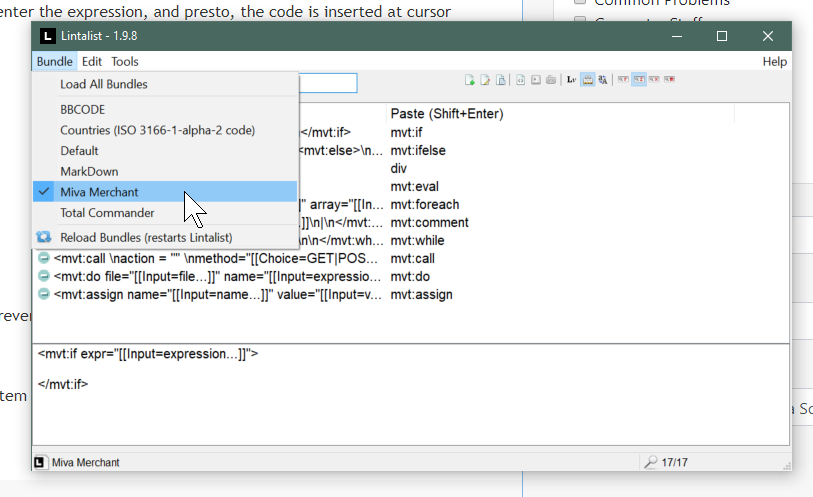Uncheck the Miva Merchant bundle checkmark

[x=44, y=192]
